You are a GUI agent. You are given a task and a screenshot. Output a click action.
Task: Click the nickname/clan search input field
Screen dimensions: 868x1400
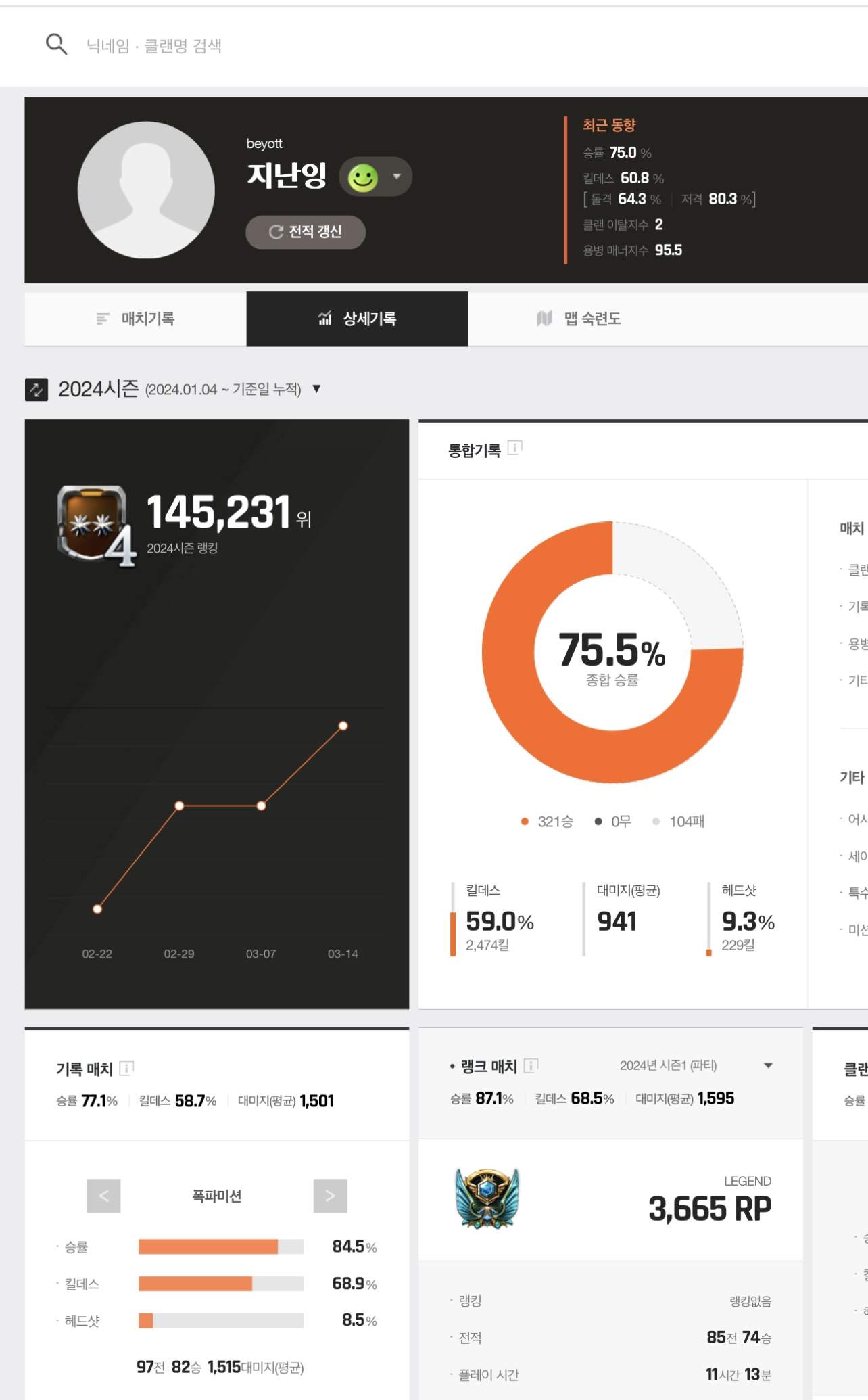(x=270, y=45)
